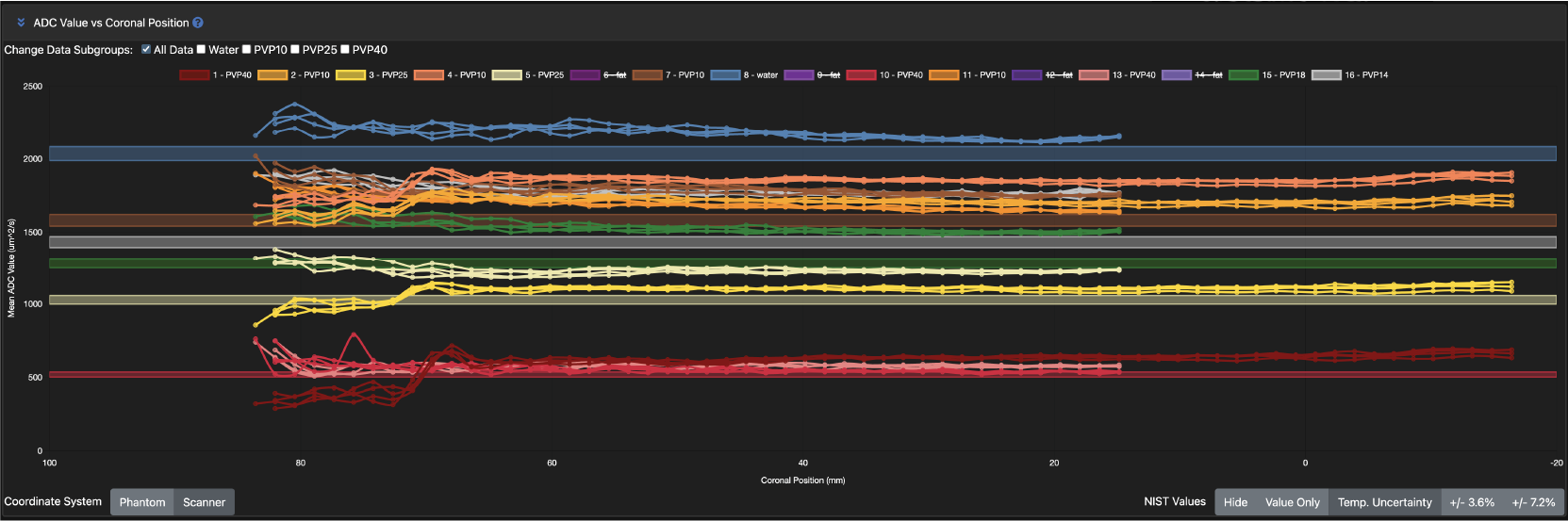The image size is (1568, 521).
Task: Enable the Water subgroup checkbox
Action: [201, 50]
